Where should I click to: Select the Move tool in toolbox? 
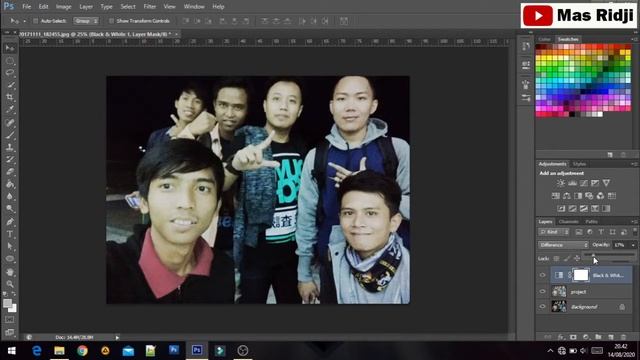[x=10, y=48]
